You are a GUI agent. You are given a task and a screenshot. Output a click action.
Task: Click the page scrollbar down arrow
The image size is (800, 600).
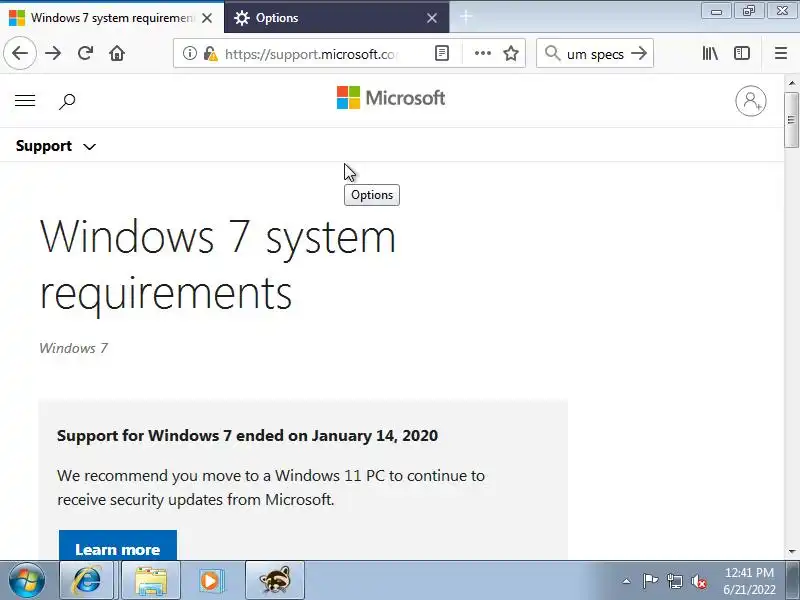[x=792, y=552]
